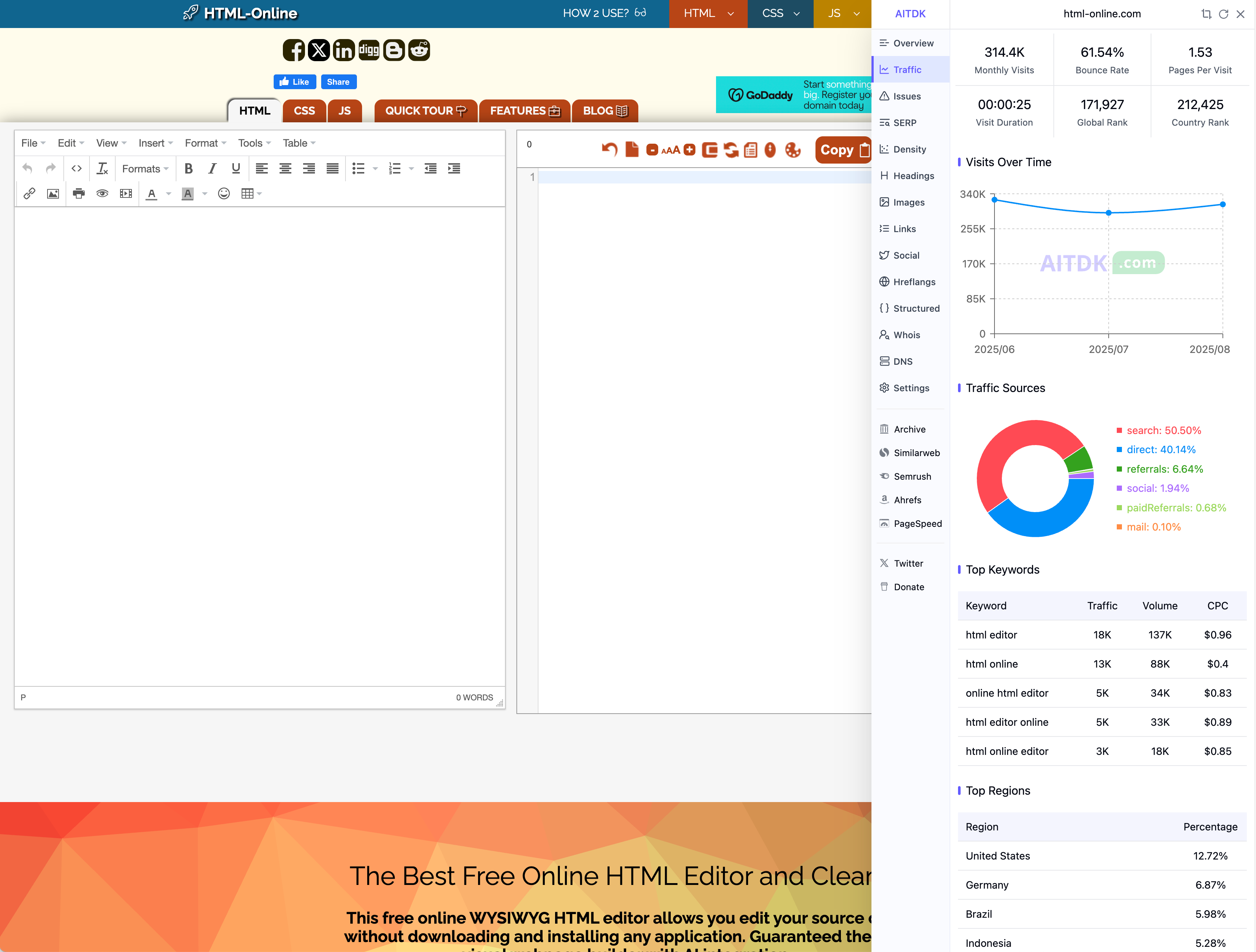
Task: Click the source code icon in editor toolbar
Action: pyautogui.click(x=77, y=169)
